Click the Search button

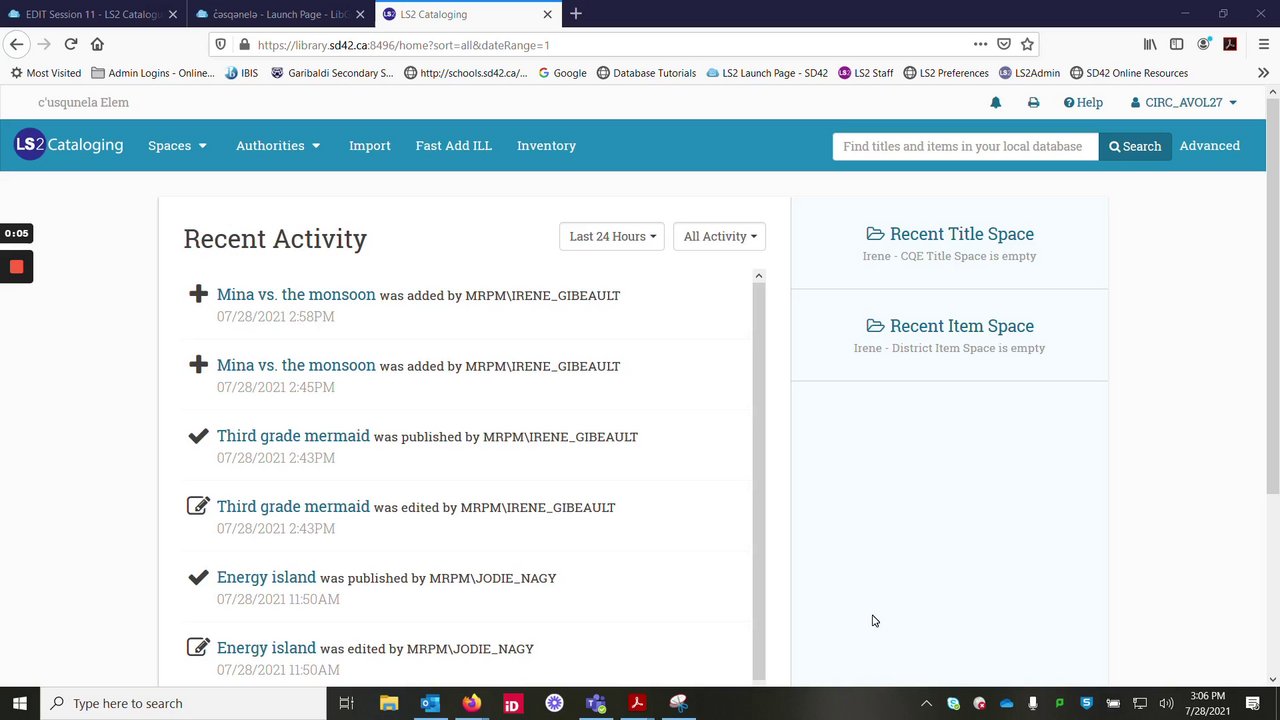tap(1135, 146)
